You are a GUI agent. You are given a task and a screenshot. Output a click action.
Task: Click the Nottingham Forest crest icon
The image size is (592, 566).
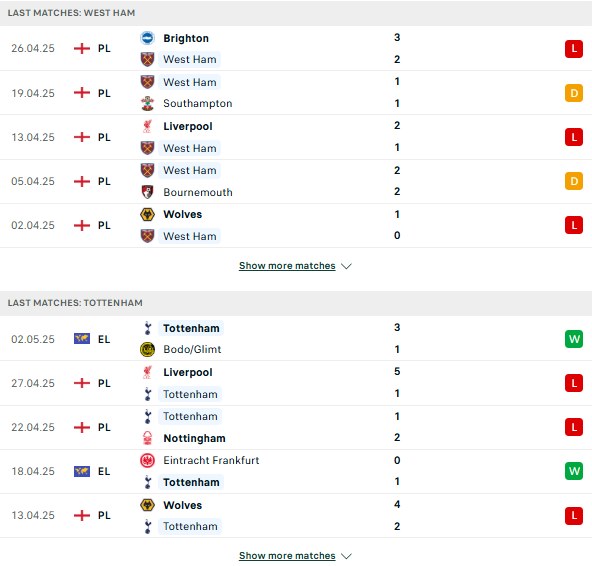147,438
